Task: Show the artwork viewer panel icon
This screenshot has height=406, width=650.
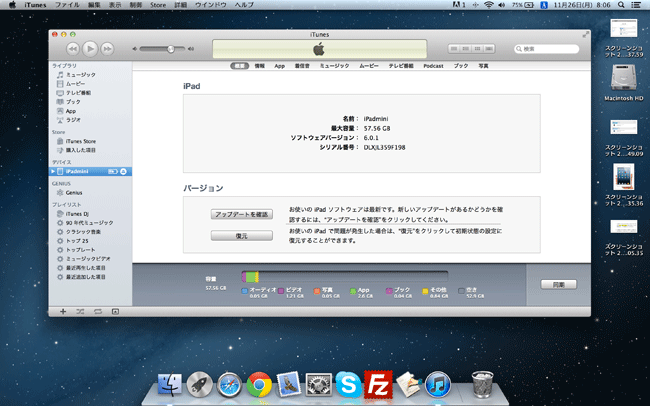Action: tap(115, 311)
